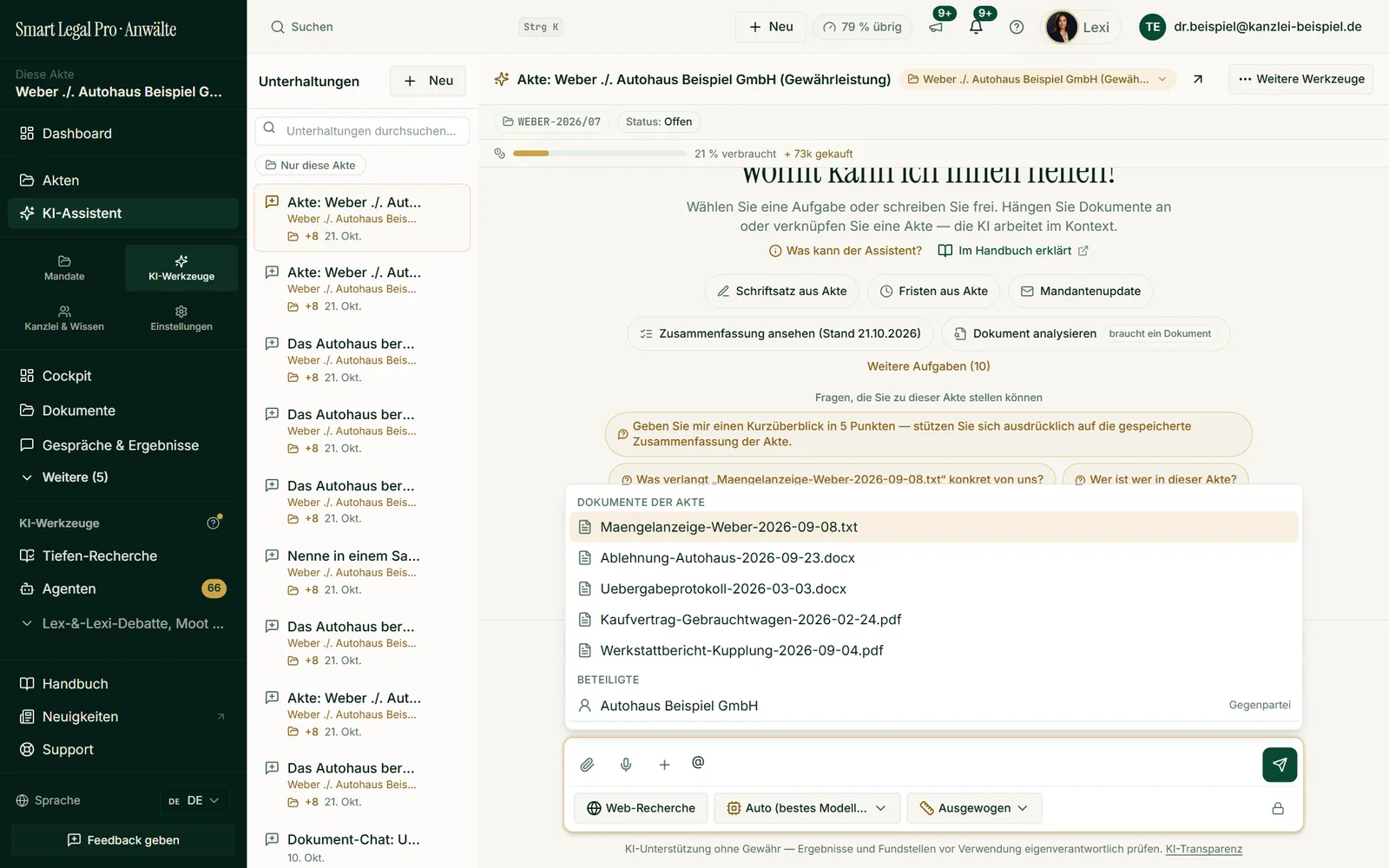
Task: Click Feedback geben button
Action: [x=122, y=840]
